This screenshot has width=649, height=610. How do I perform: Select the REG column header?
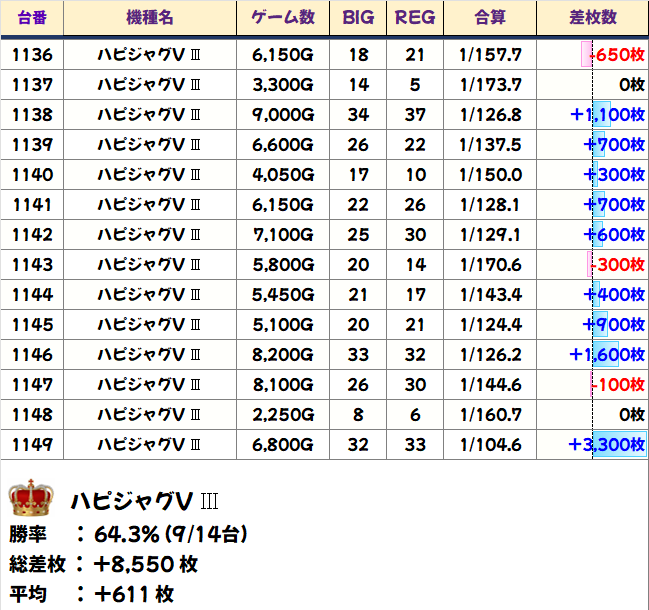(415, 18)
